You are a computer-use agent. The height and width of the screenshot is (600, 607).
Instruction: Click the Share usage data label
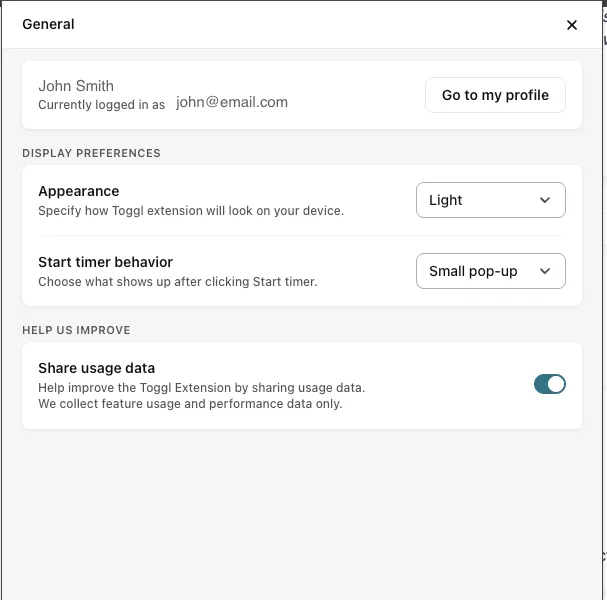[x=96, y=368]
